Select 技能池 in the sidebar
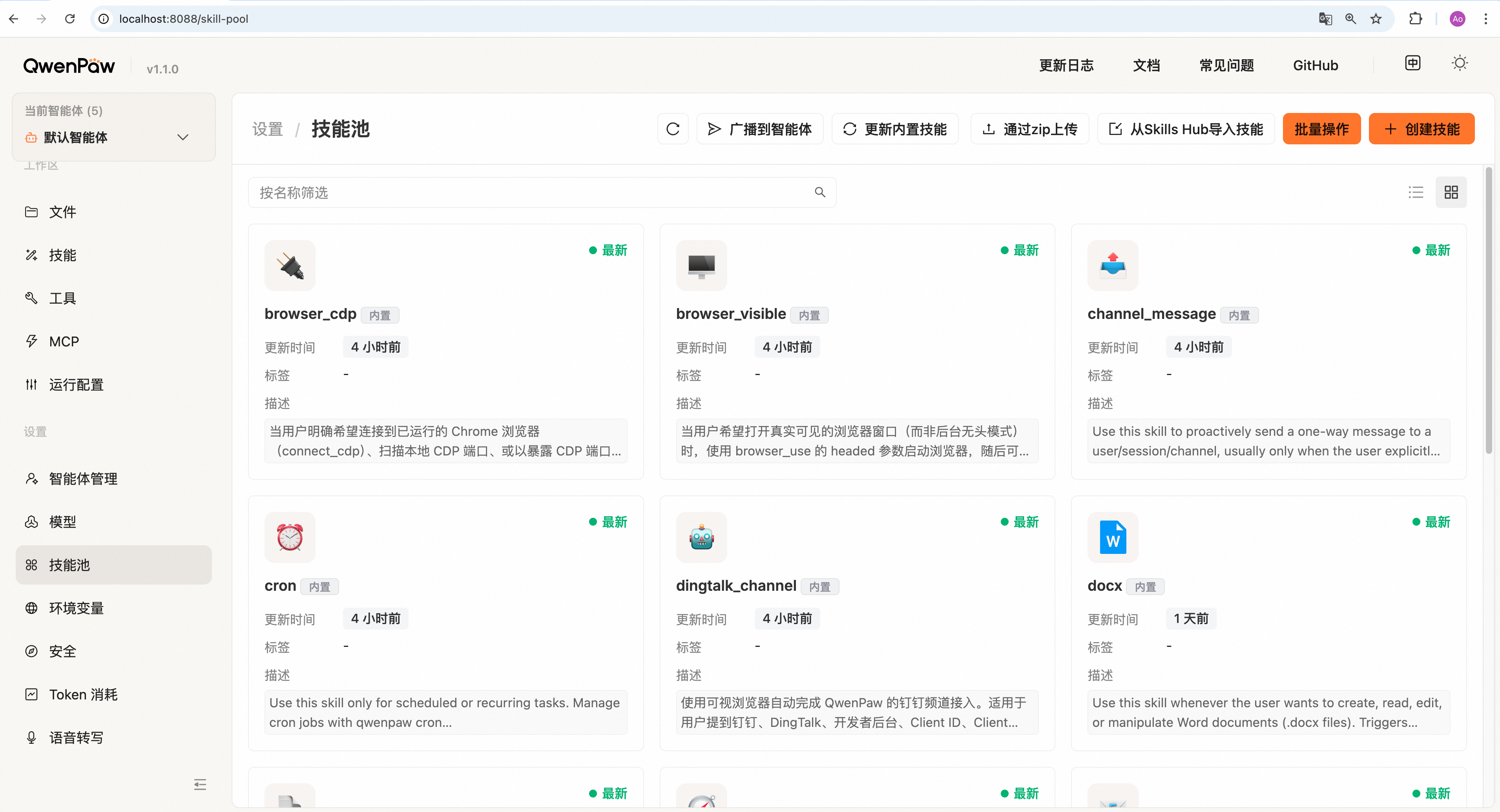Image resolution: width=1500 pixels, height=812 pixels. pos(113,564)
